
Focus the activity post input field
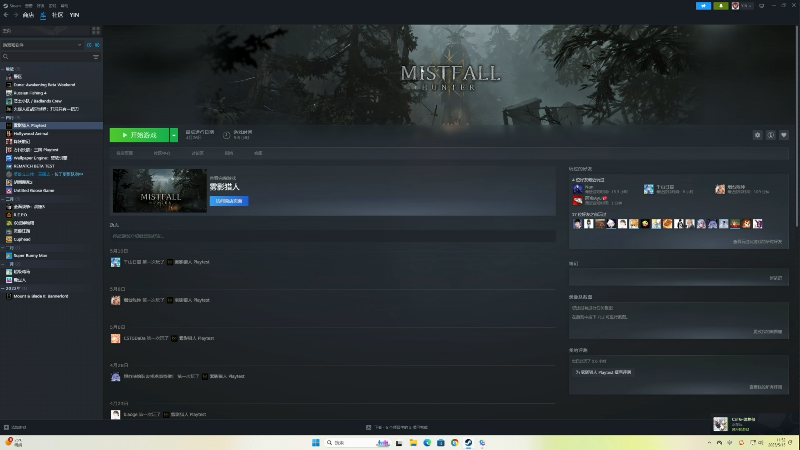click(333, 236)
